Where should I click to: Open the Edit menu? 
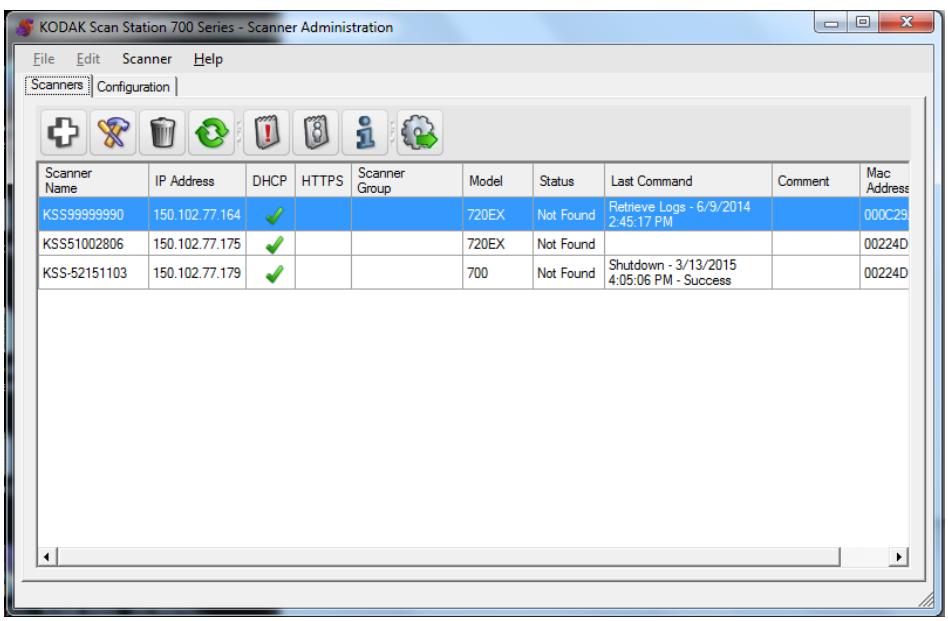pos(88,59)
